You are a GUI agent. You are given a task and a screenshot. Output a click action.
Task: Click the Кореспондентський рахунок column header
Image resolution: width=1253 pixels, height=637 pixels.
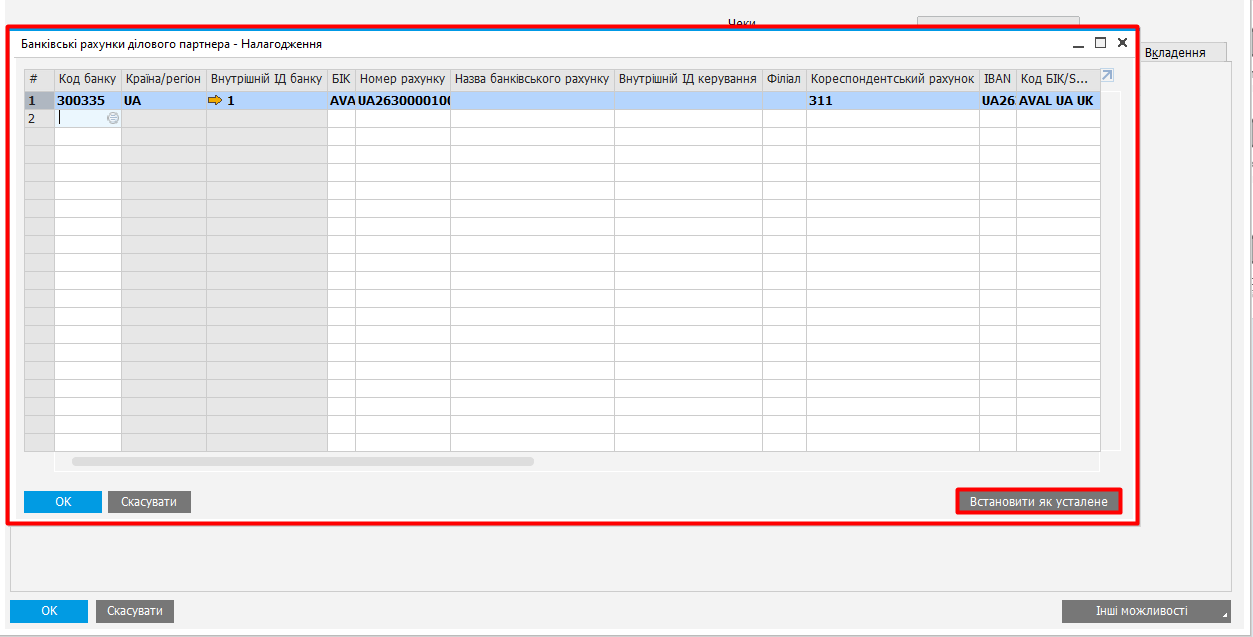pyautogui.click(x=892, y=78)
